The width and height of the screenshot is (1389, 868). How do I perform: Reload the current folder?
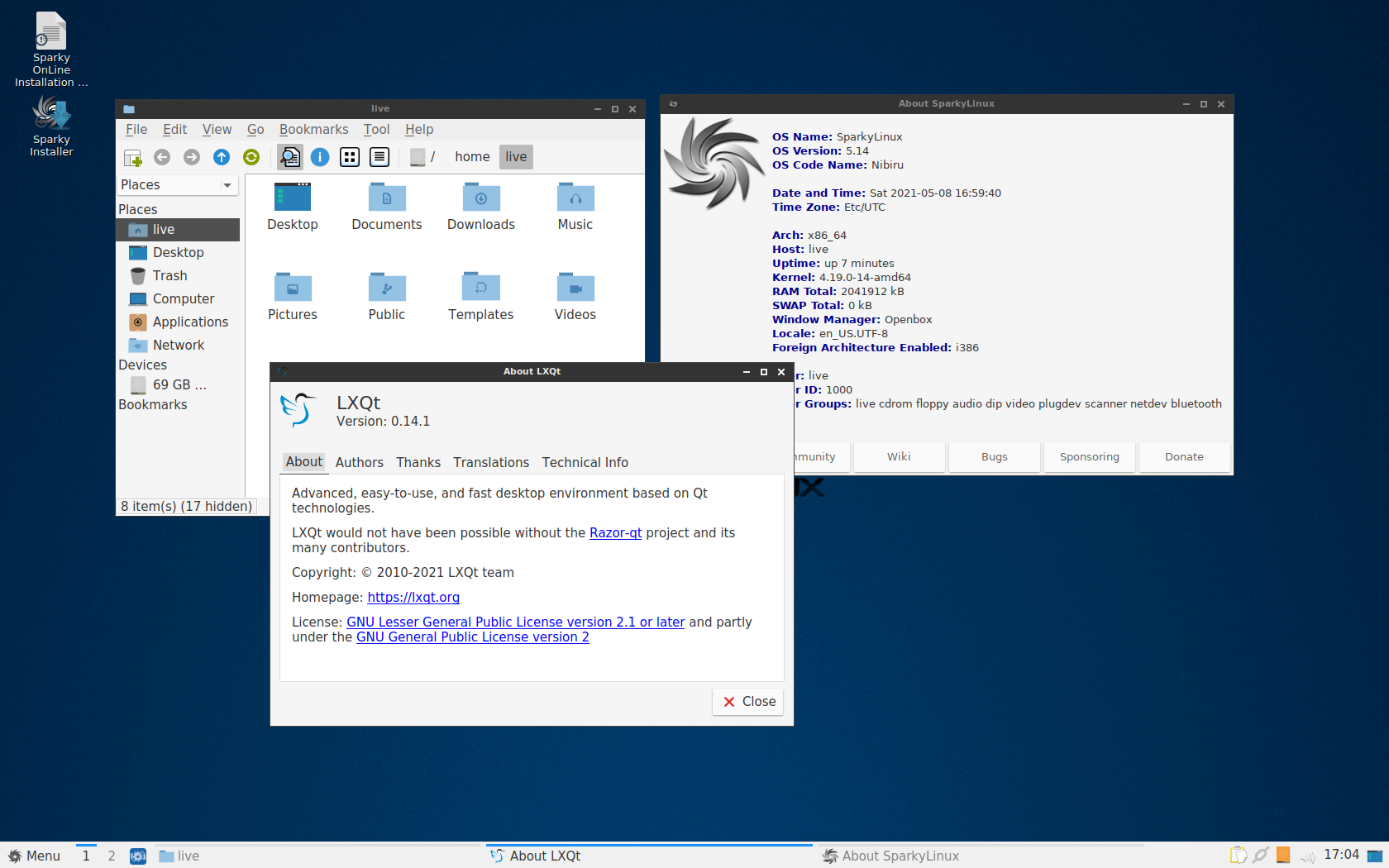pos(251,157)
